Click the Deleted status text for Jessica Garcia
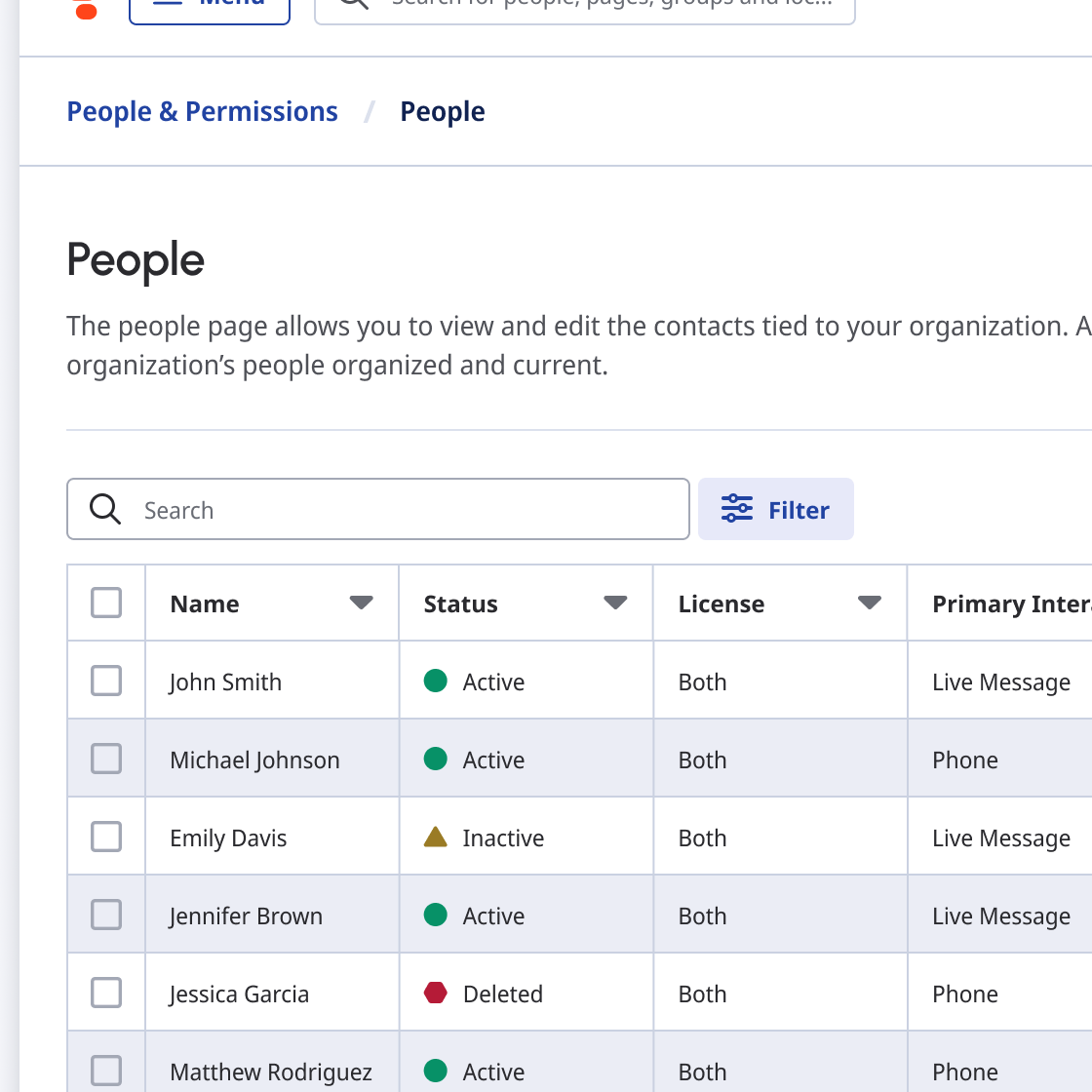 (x=503, y=994)
